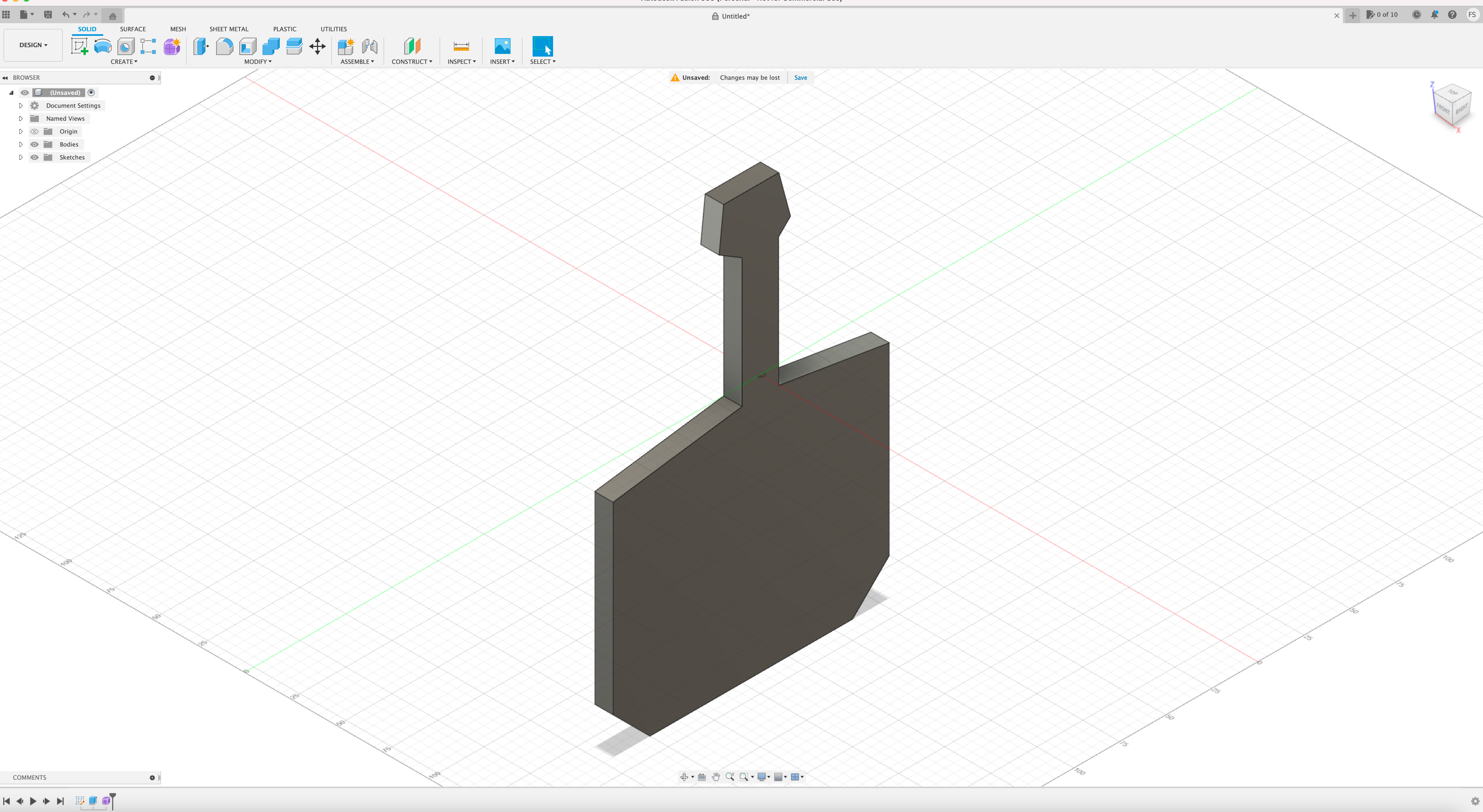Toggle visibility of Sketches folder
This screenshot has width=1483, height=812.
pyautogui.click(x=34, y=157)
